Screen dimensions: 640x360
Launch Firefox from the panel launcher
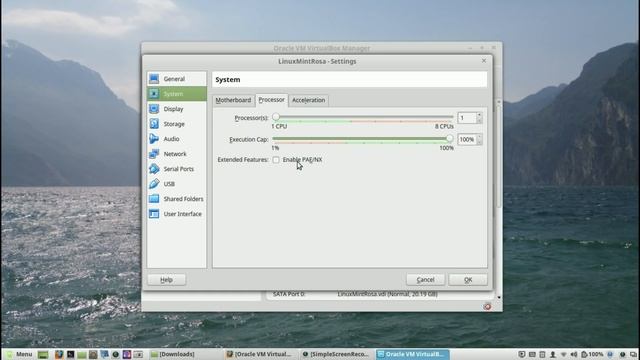(59, 354)
